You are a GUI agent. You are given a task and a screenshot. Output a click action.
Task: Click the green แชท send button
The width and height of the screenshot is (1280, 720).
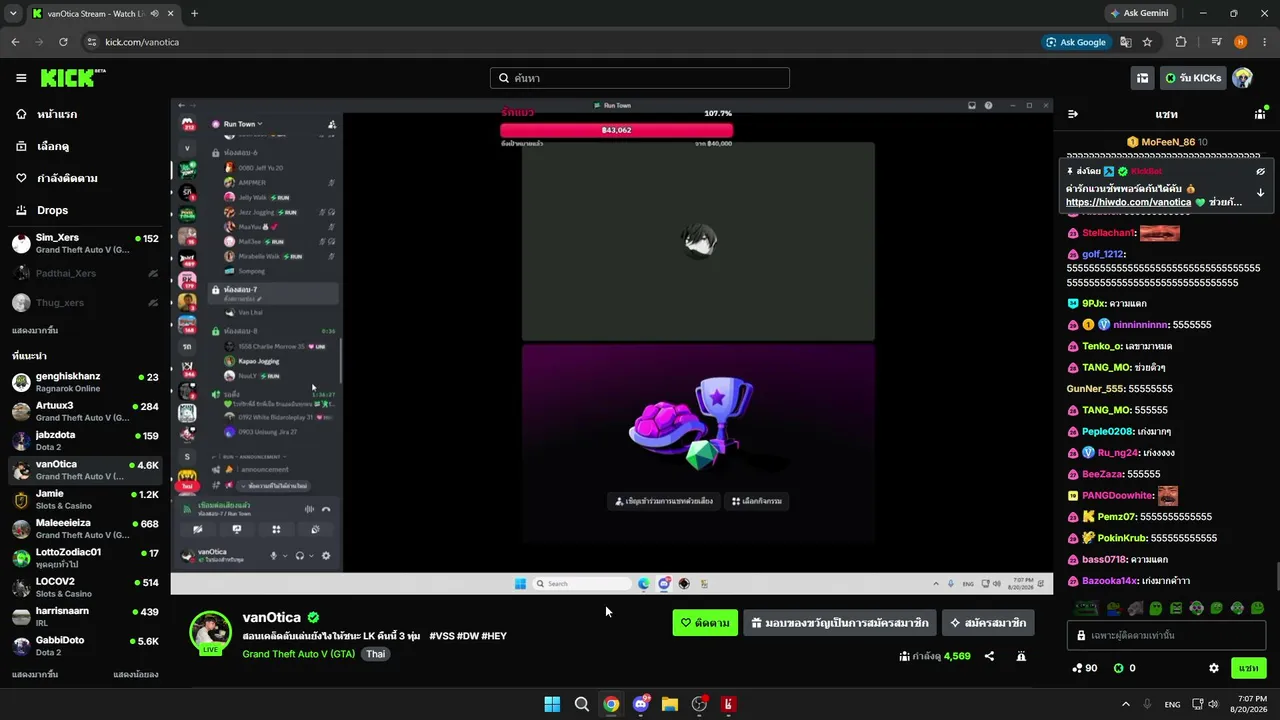click(1249, 668)
